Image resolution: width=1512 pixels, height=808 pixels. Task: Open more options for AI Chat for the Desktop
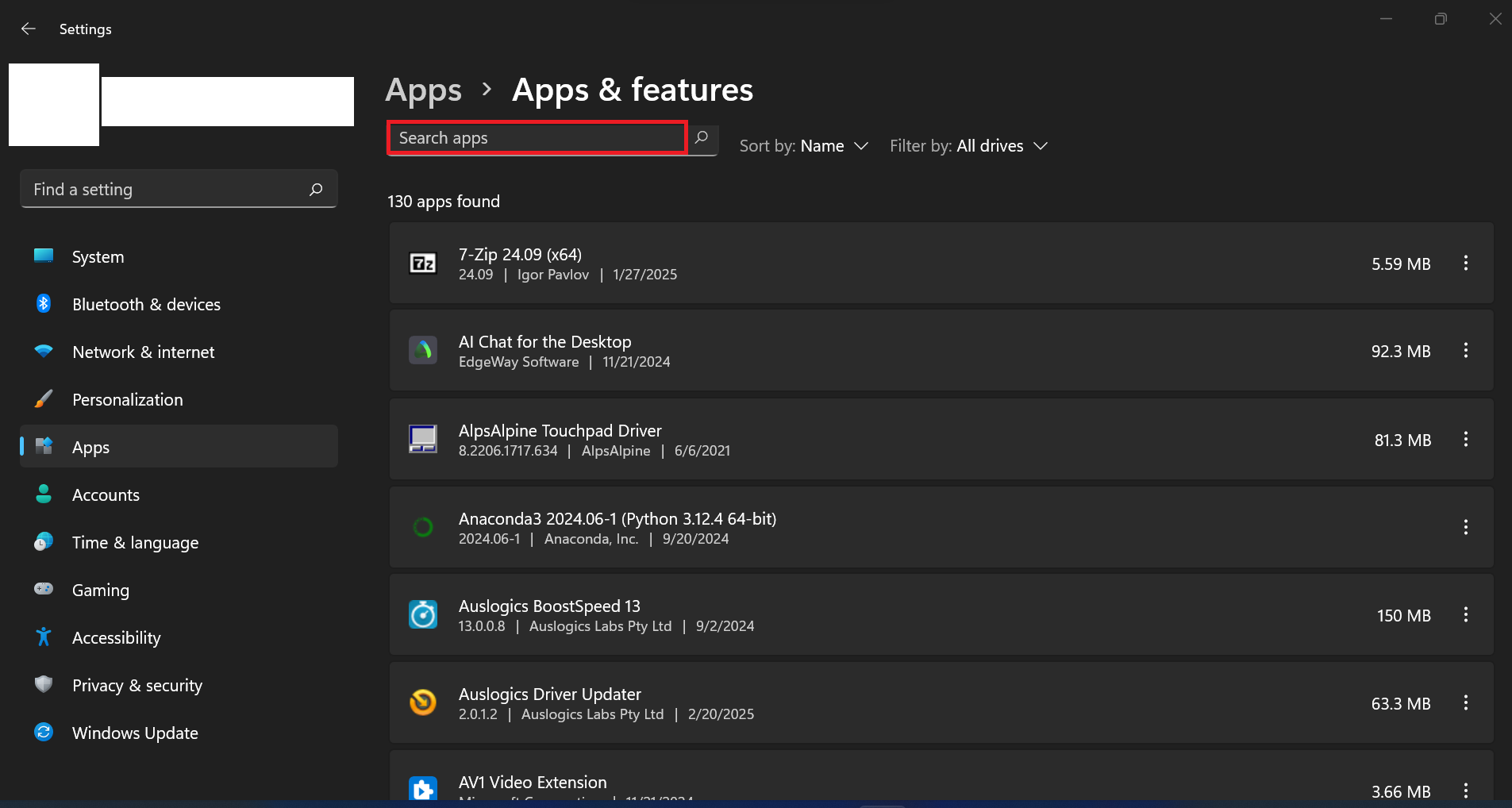coord(1466,350)
